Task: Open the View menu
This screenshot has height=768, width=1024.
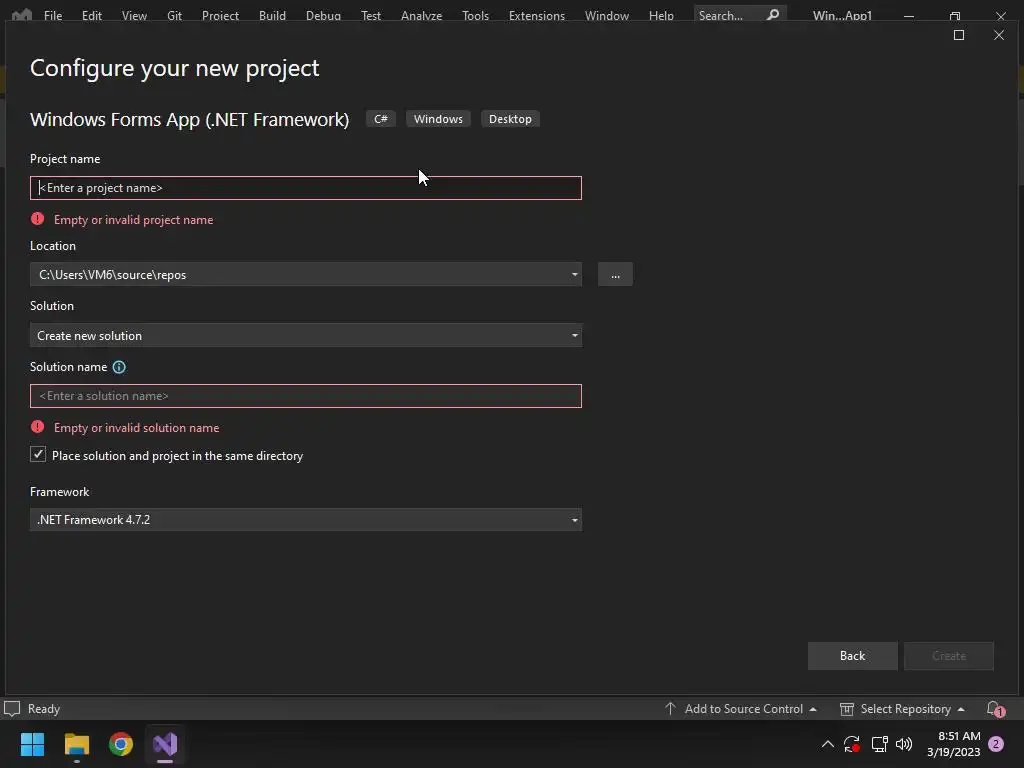Action: [x=134, y=15]
